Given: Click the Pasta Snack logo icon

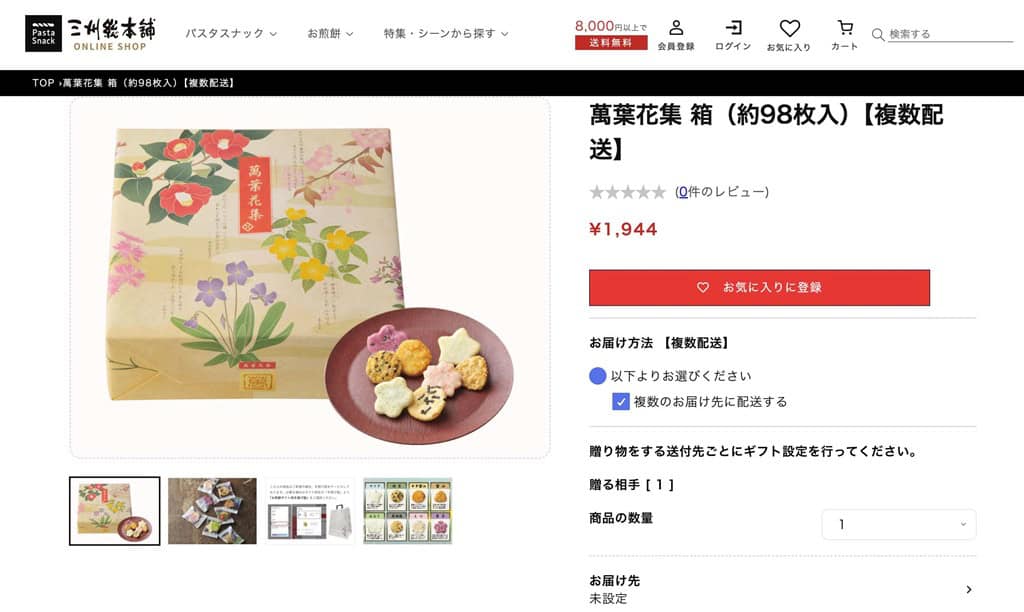Looking at the screenshot, I should (x=43, y=34).
